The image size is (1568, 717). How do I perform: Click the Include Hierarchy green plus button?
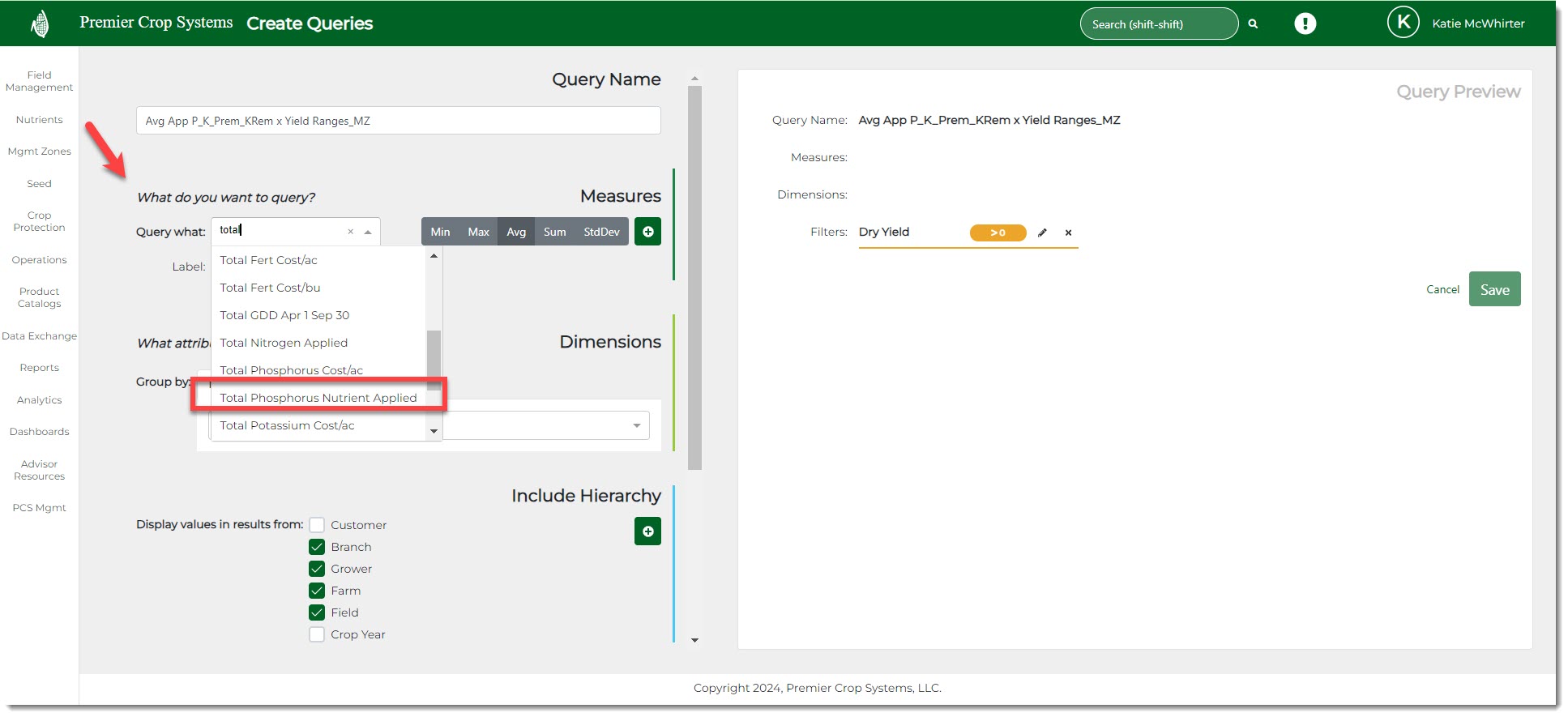(647, 531)
